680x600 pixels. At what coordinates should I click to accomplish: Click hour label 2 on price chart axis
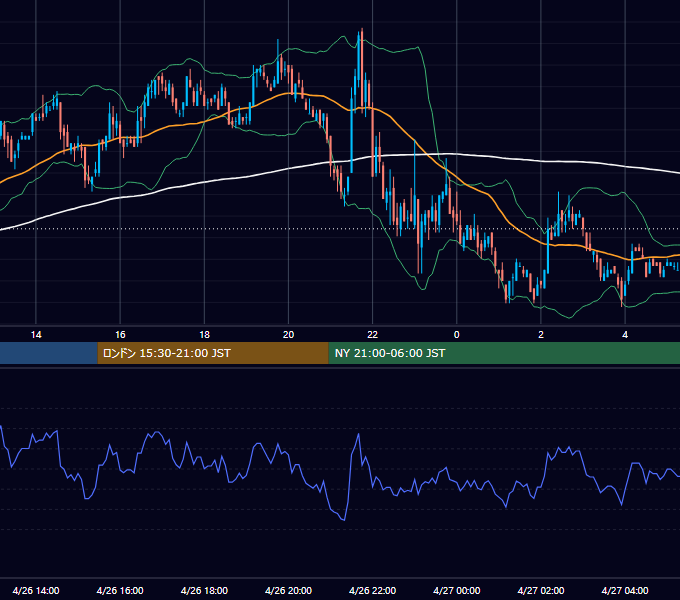pos(541,335)
